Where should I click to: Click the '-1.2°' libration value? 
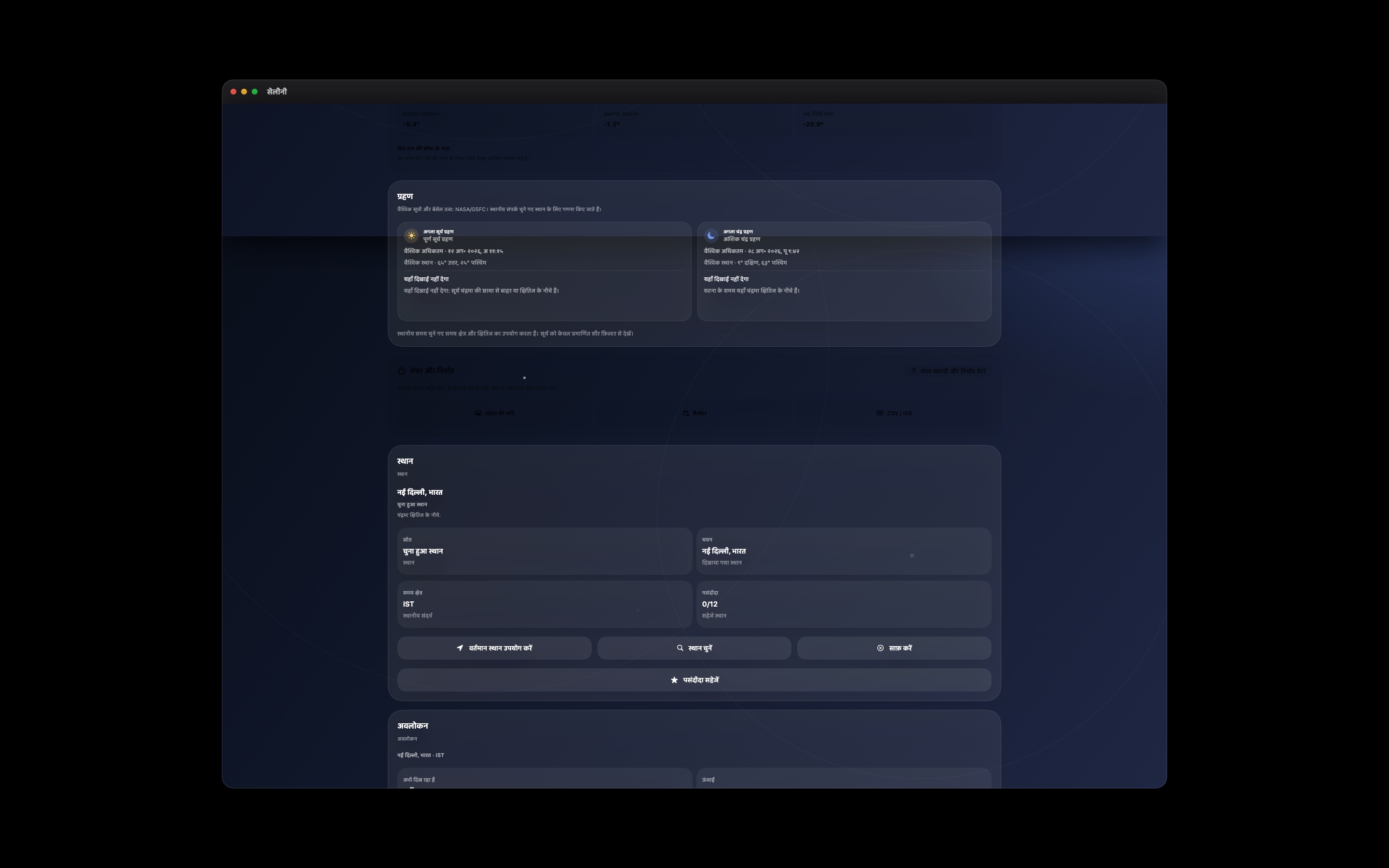pos(611,124)
